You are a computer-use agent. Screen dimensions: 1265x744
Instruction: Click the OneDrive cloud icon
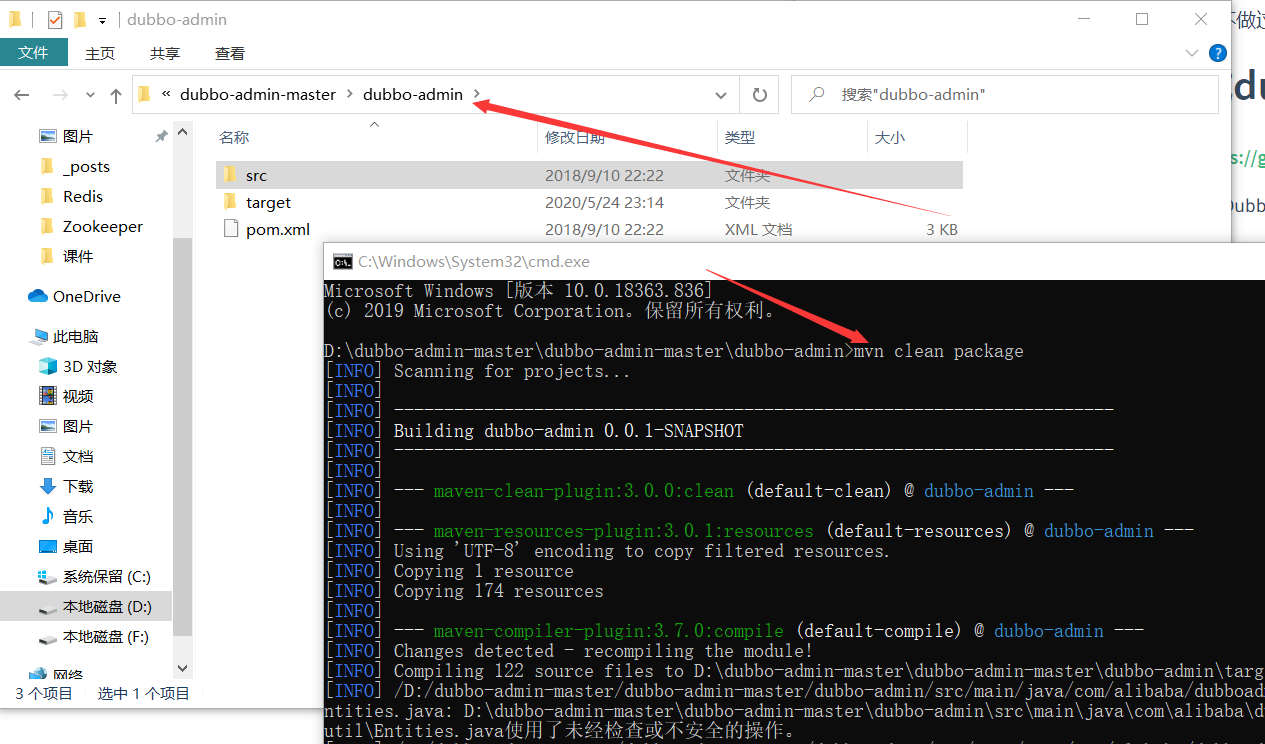point(38,296)
